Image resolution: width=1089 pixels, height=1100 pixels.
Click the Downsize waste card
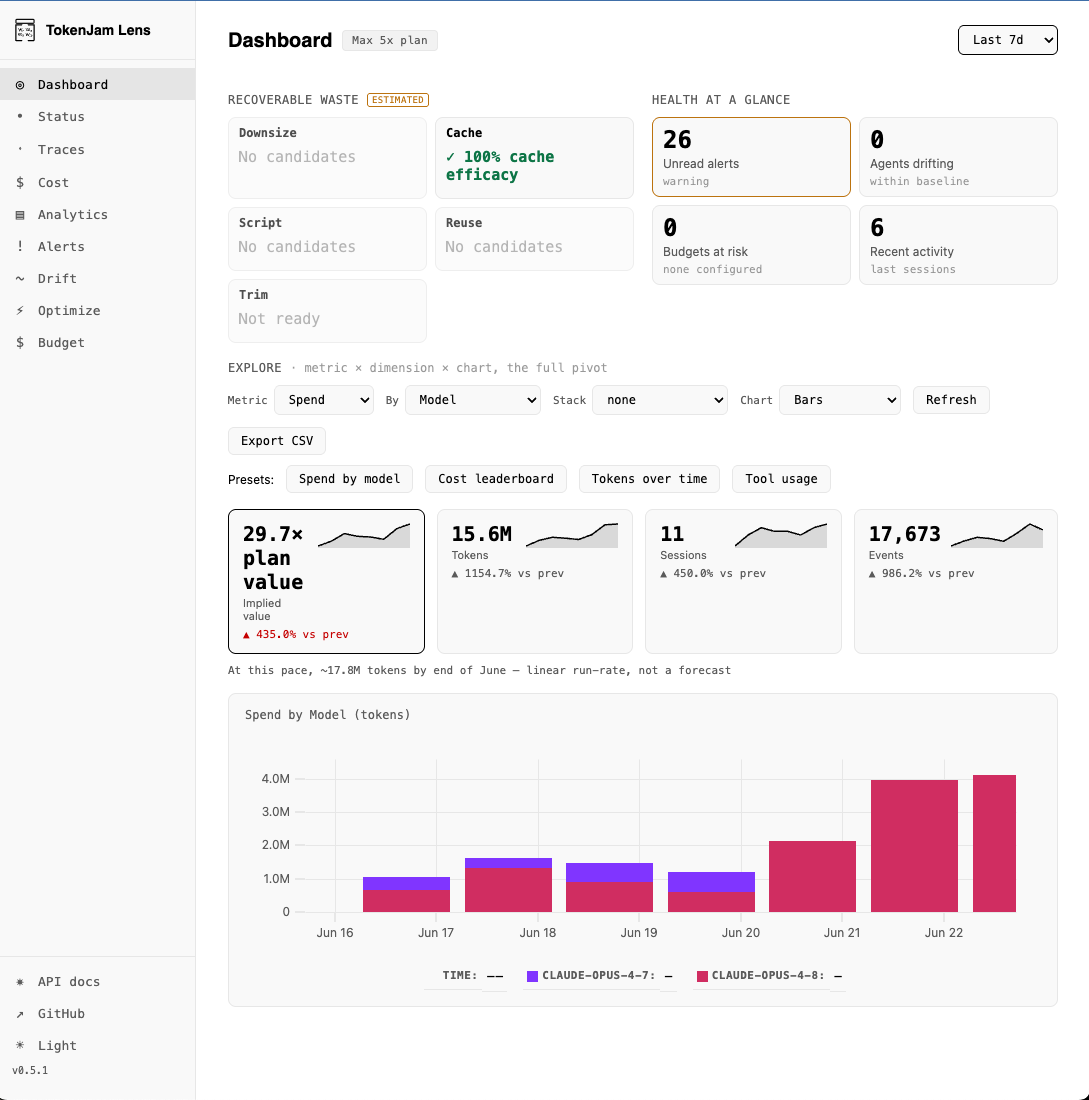point(327,158)
